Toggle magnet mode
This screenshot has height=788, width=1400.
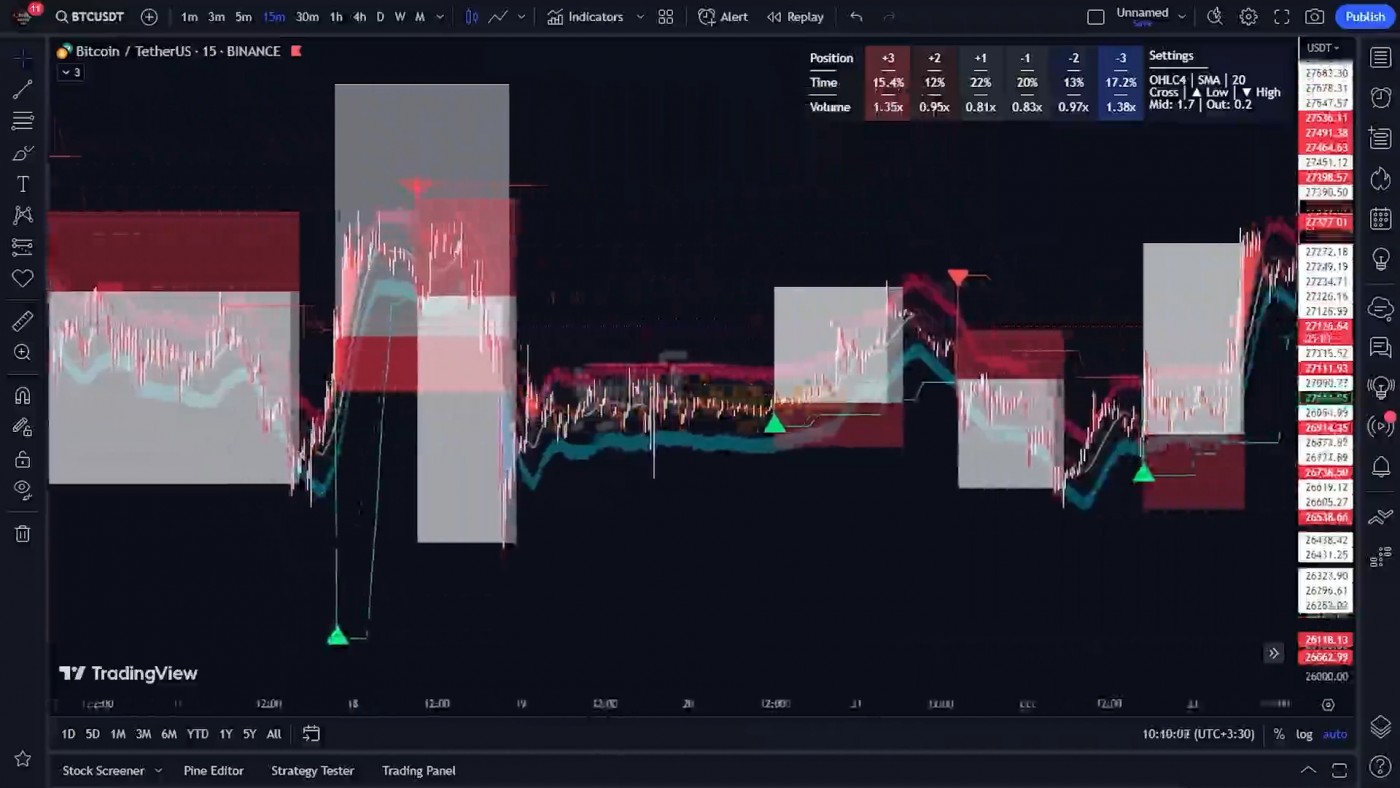(x=22, y=396)
